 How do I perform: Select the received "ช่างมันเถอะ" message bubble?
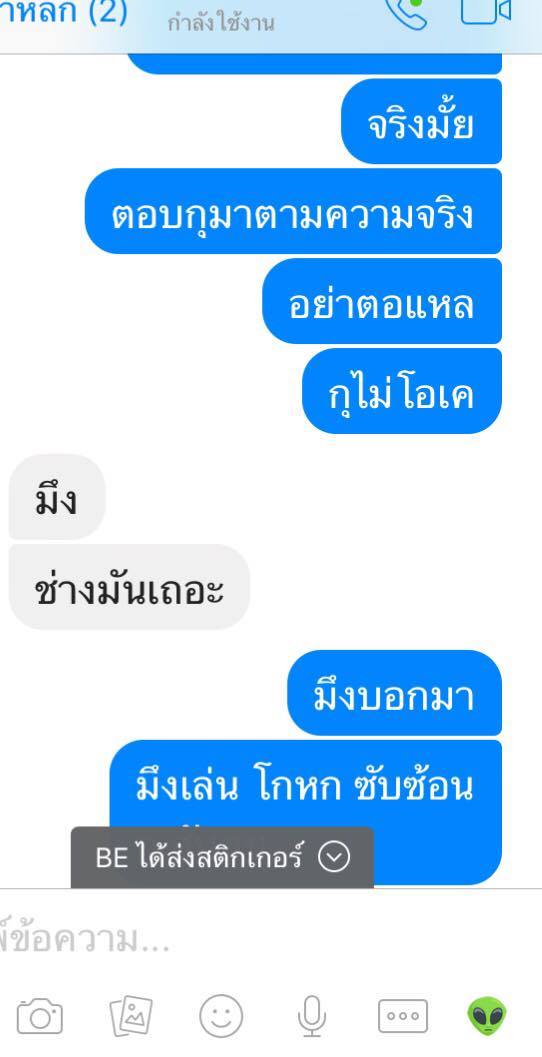(x=129, y=586)
